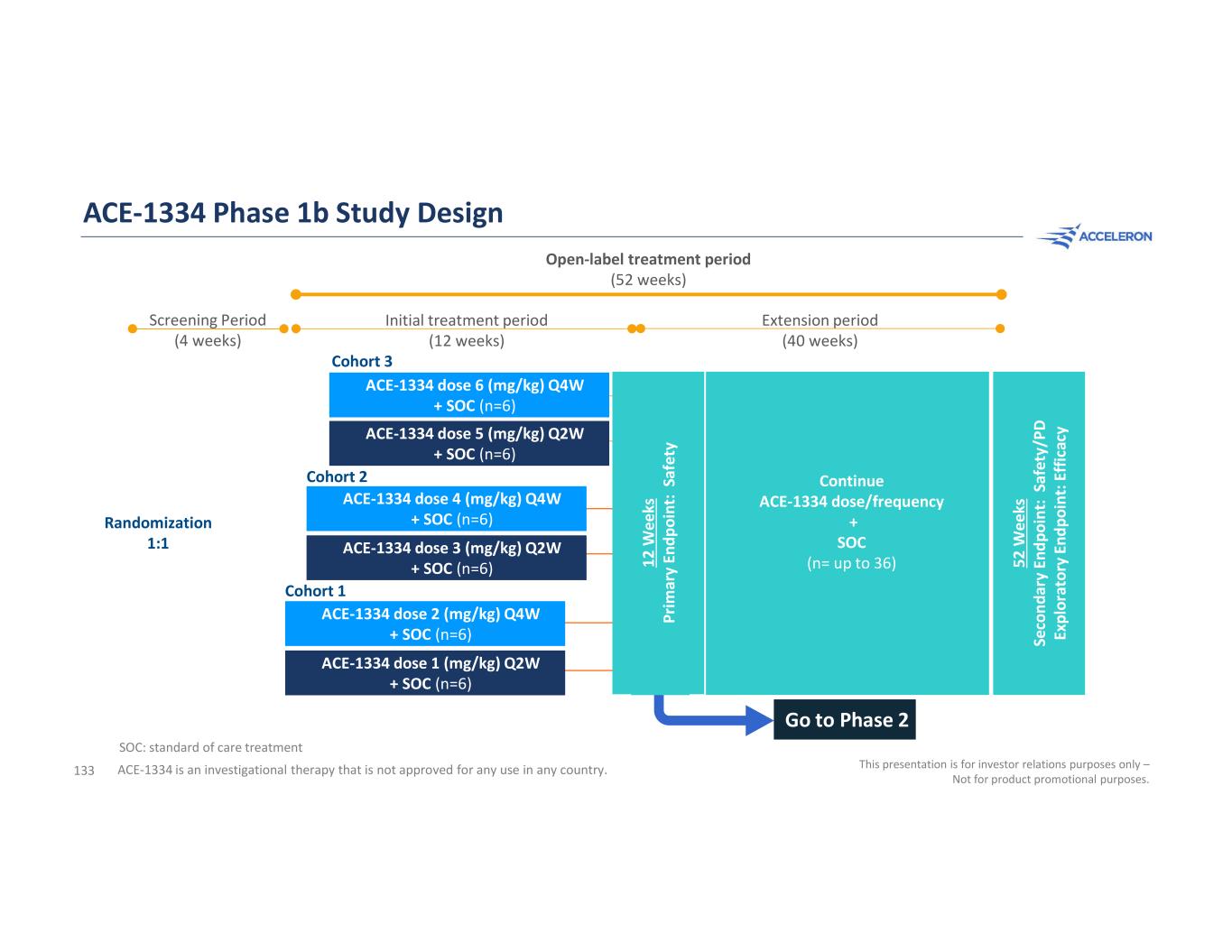Pick the ACE-1334 dose 1 Q2W box
This screenshot has height=952, width=1232.
coord(424,672)
